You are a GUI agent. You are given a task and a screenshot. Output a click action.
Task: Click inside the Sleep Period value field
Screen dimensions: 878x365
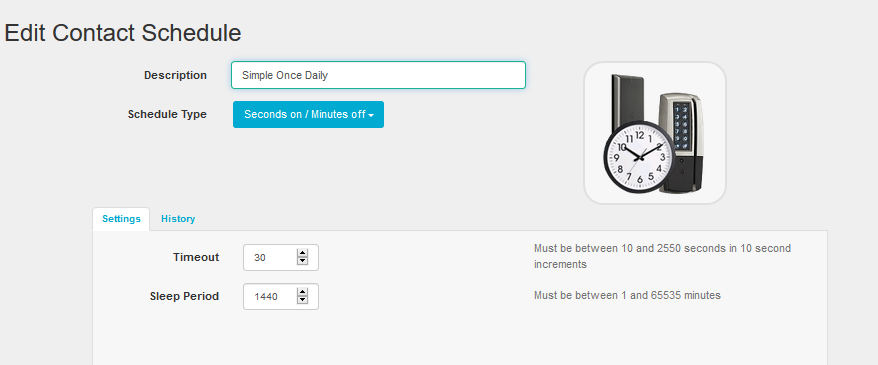click(272, 296)
